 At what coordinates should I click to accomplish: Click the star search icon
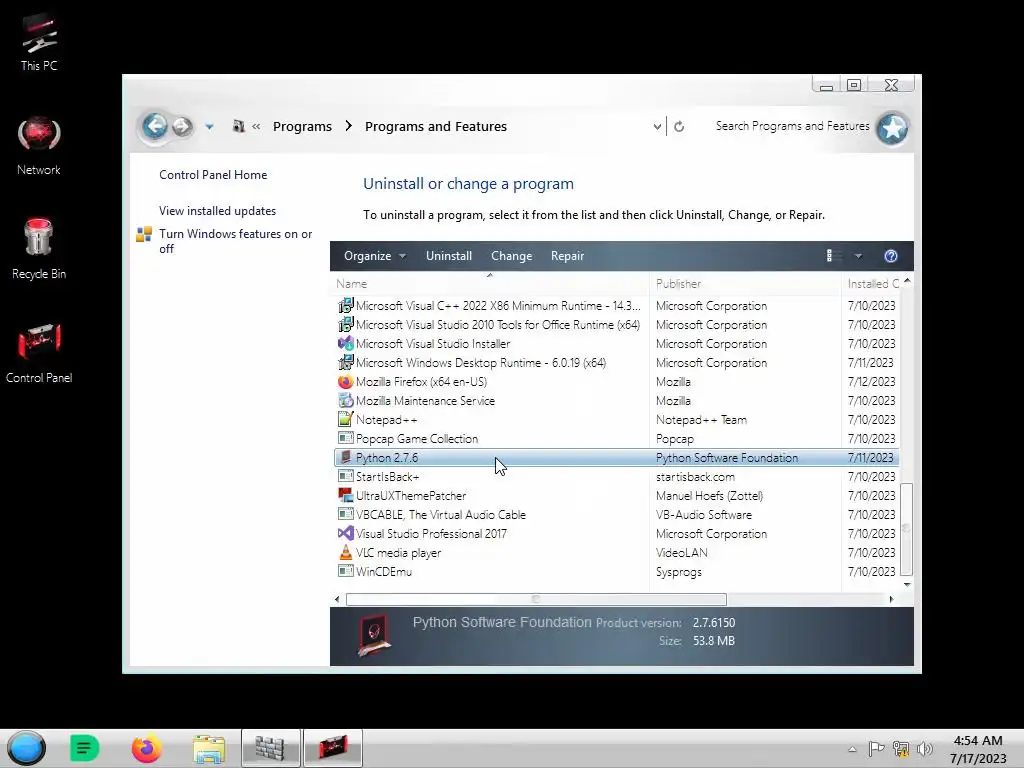[x=892, y=128]
